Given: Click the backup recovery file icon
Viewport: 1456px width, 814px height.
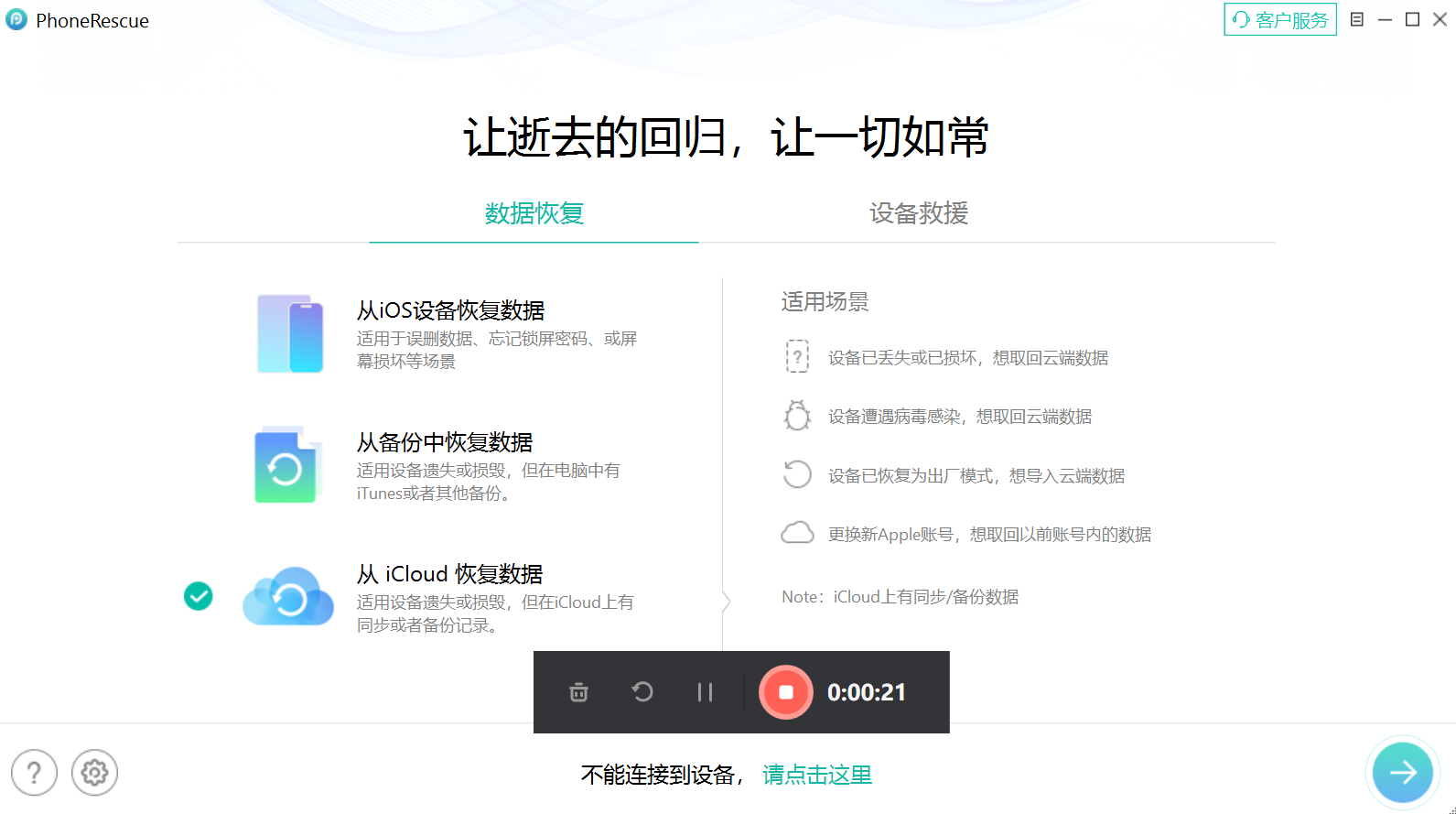Looking at the screenshot, I should click(x=288, y=464).
